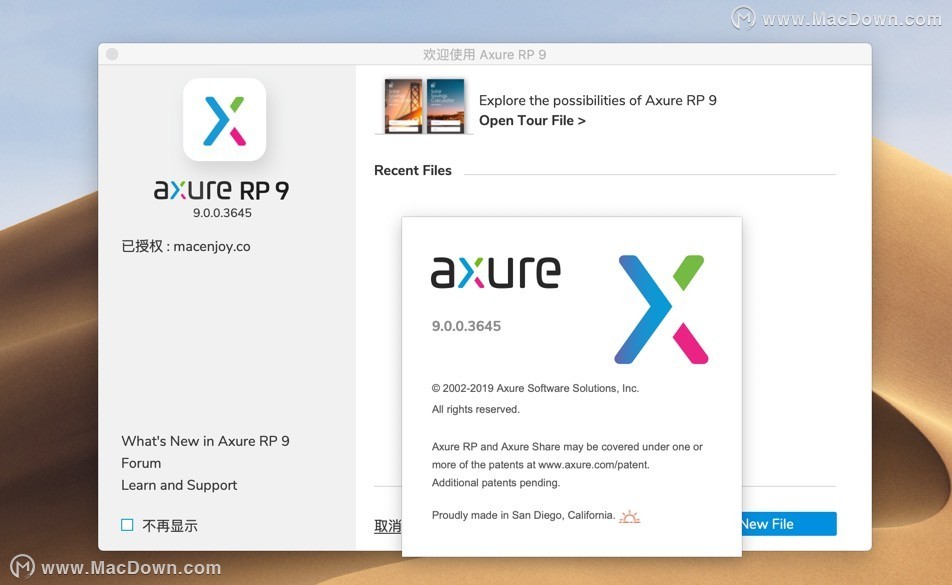Click the sunrise icon after California

[630, 516]
